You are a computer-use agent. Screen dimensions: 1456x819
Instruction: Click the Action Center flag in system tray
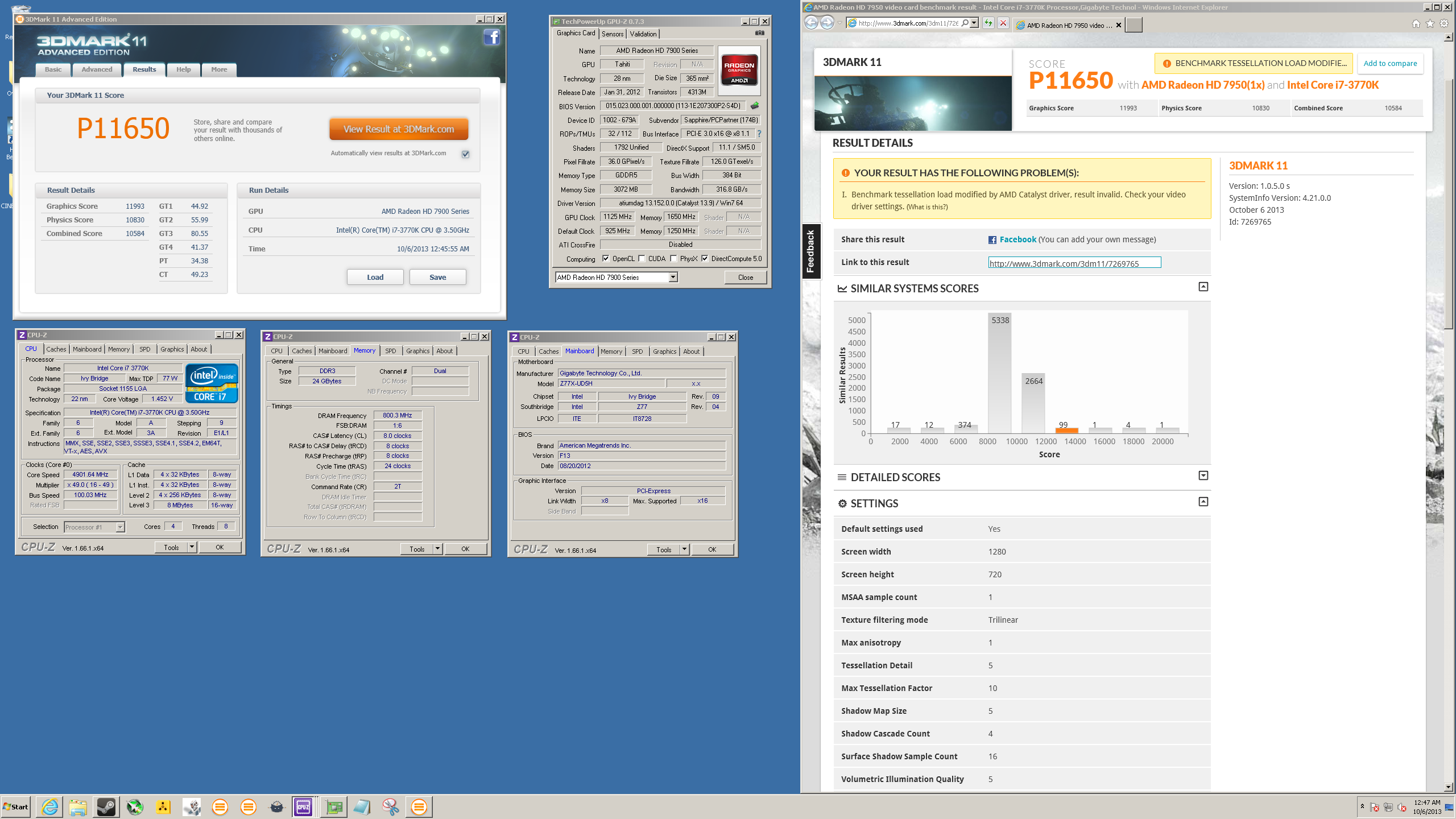tap(1375, 807)
